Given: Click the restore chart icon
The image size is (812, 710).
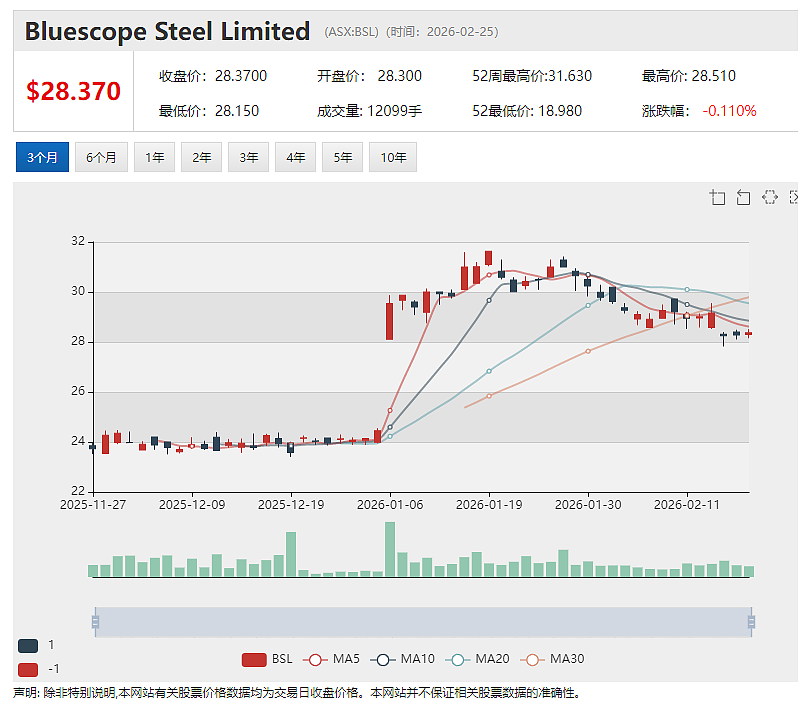Looking at the screenshot, I should pyautogui.click(x=770, y=197).
